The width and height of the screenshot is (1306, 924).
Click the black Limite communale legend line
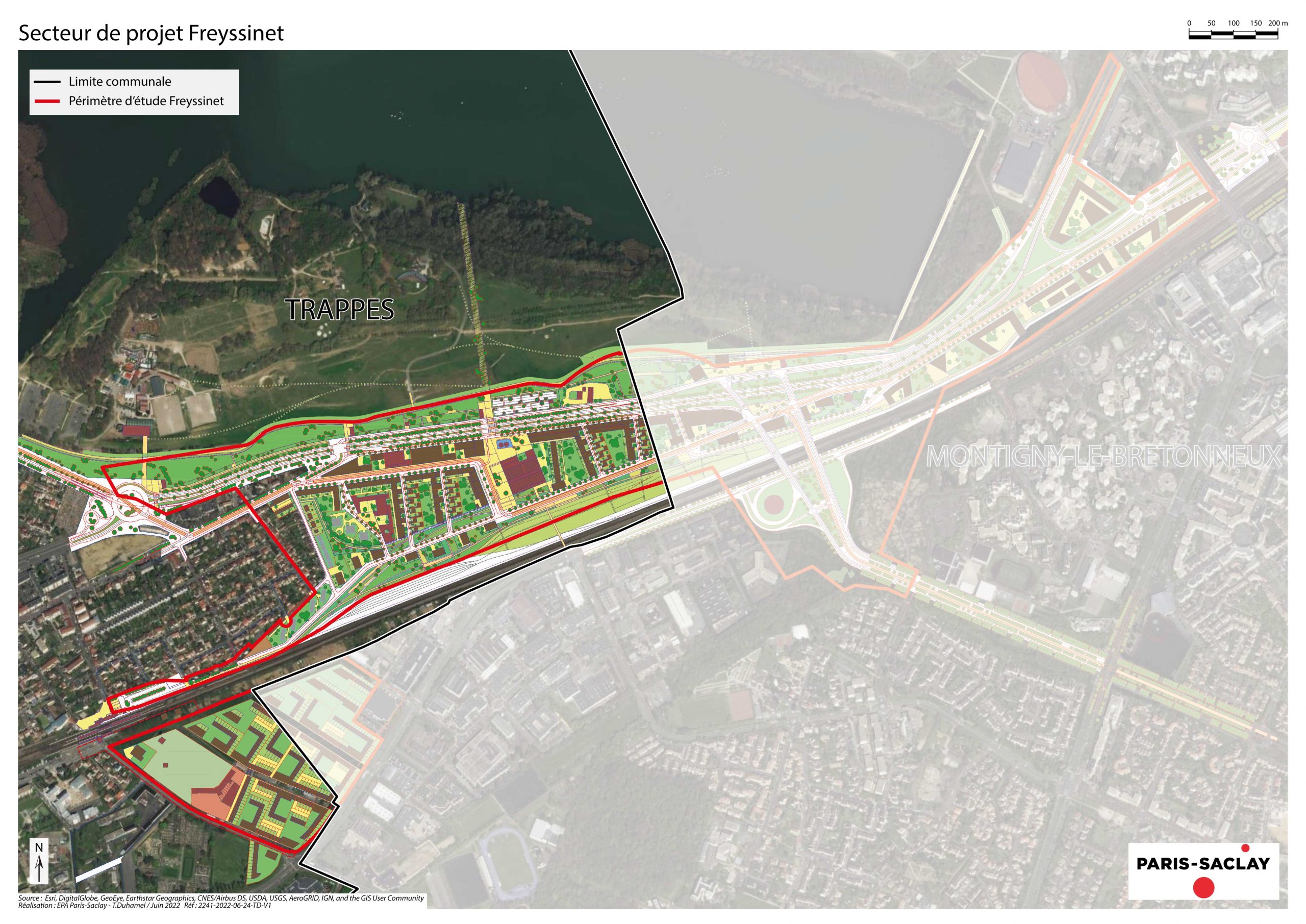[47, 82]
